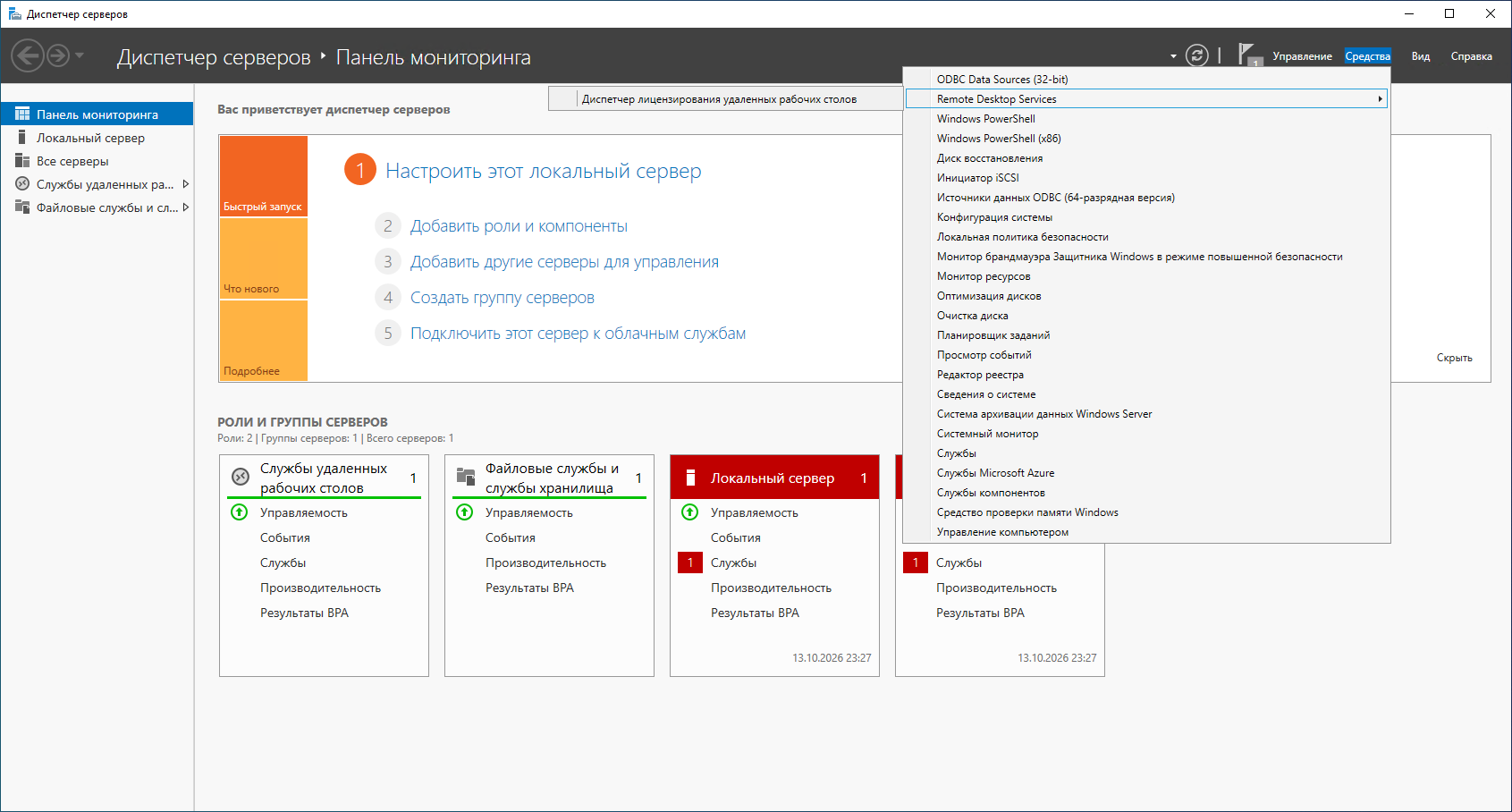
Task: Click the Локальный сервер tile header icon
Action: [x=690, y=478]
